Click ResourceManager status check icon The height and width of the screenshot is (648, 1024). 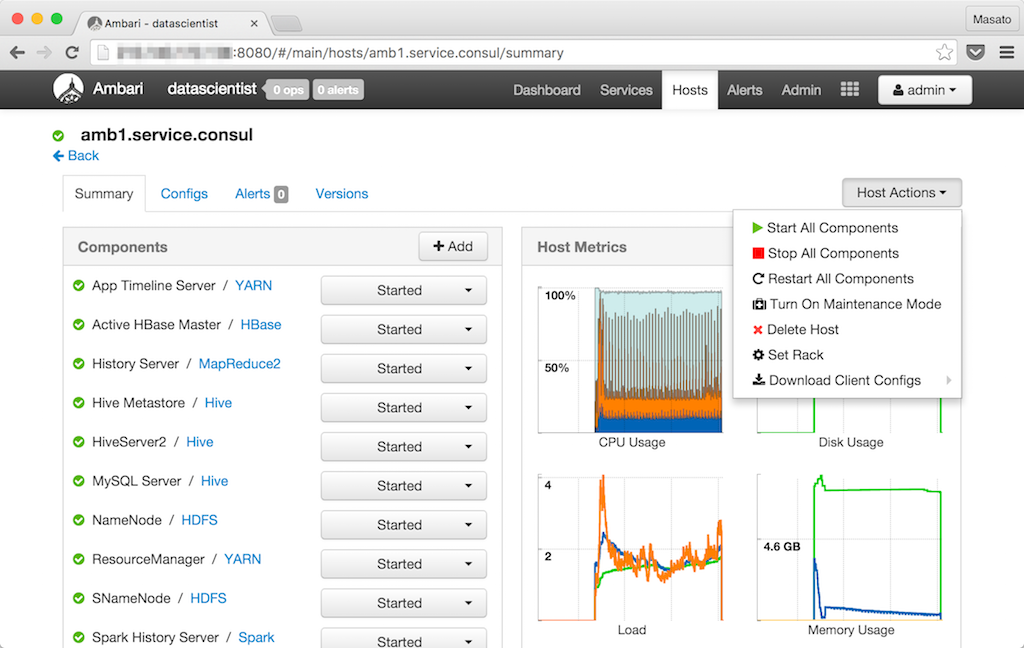pos(79,560)
